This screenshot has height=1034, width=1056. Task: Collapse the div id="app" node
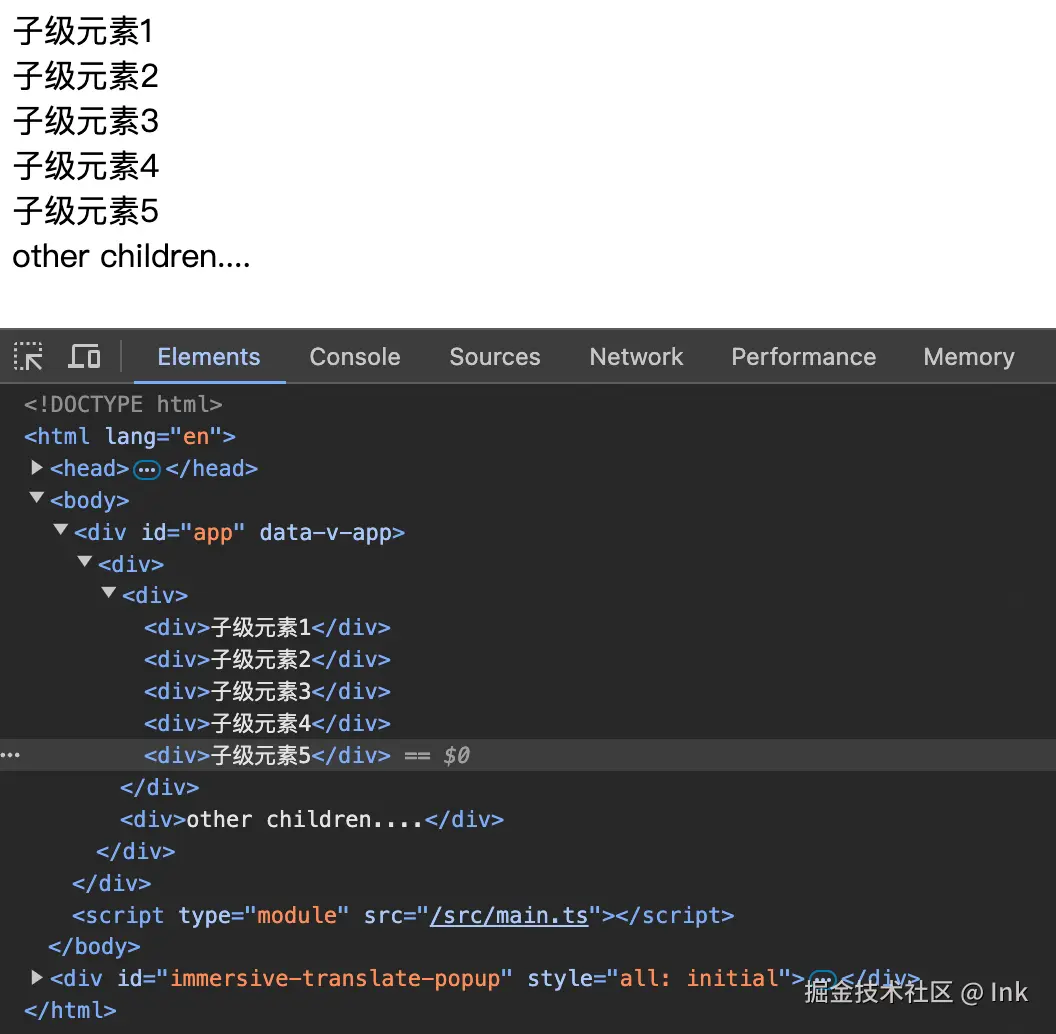(x=61, y=530)
